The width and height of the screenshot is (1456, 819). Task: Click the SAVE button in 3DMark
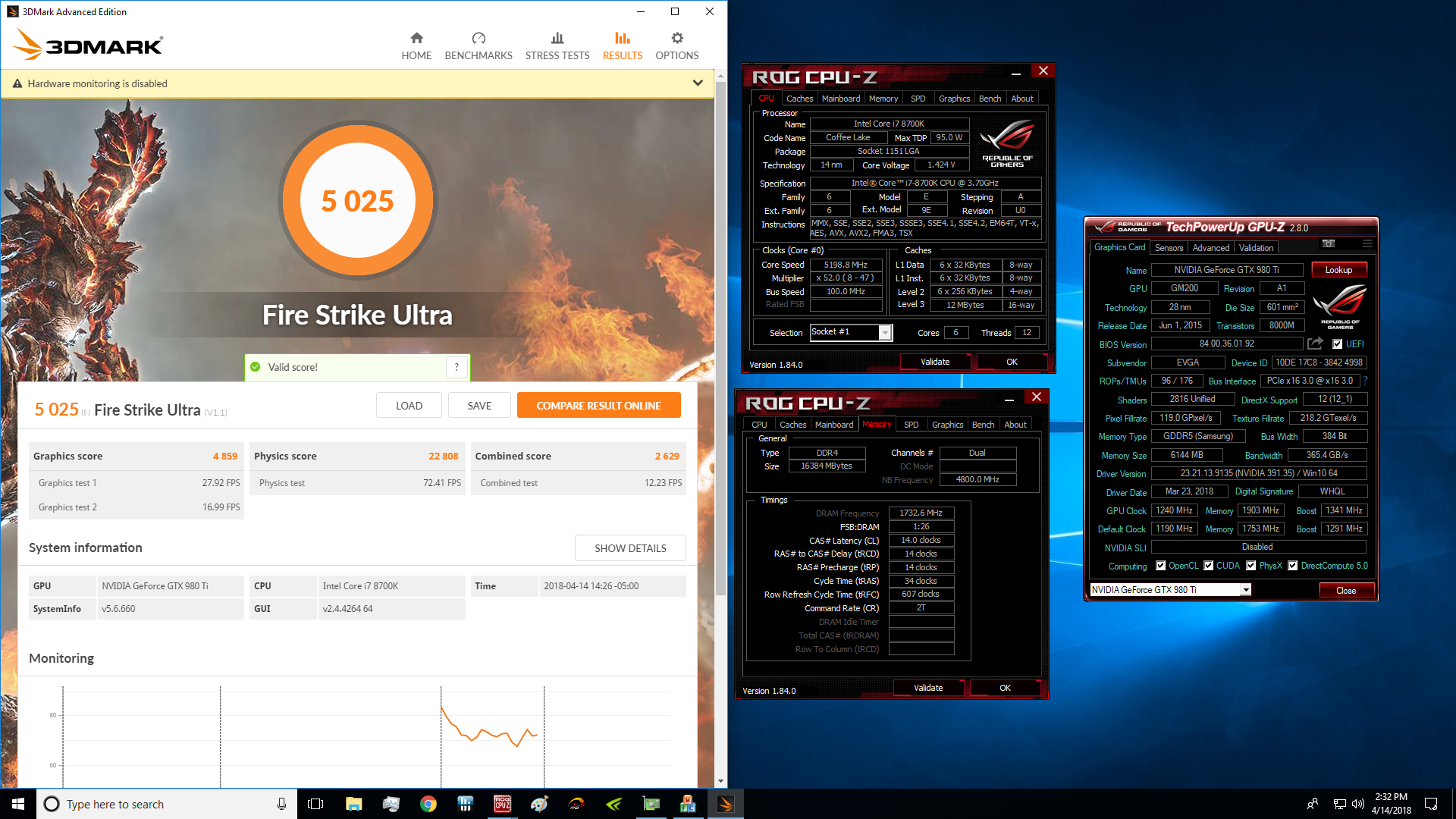(x=479, y=406)
